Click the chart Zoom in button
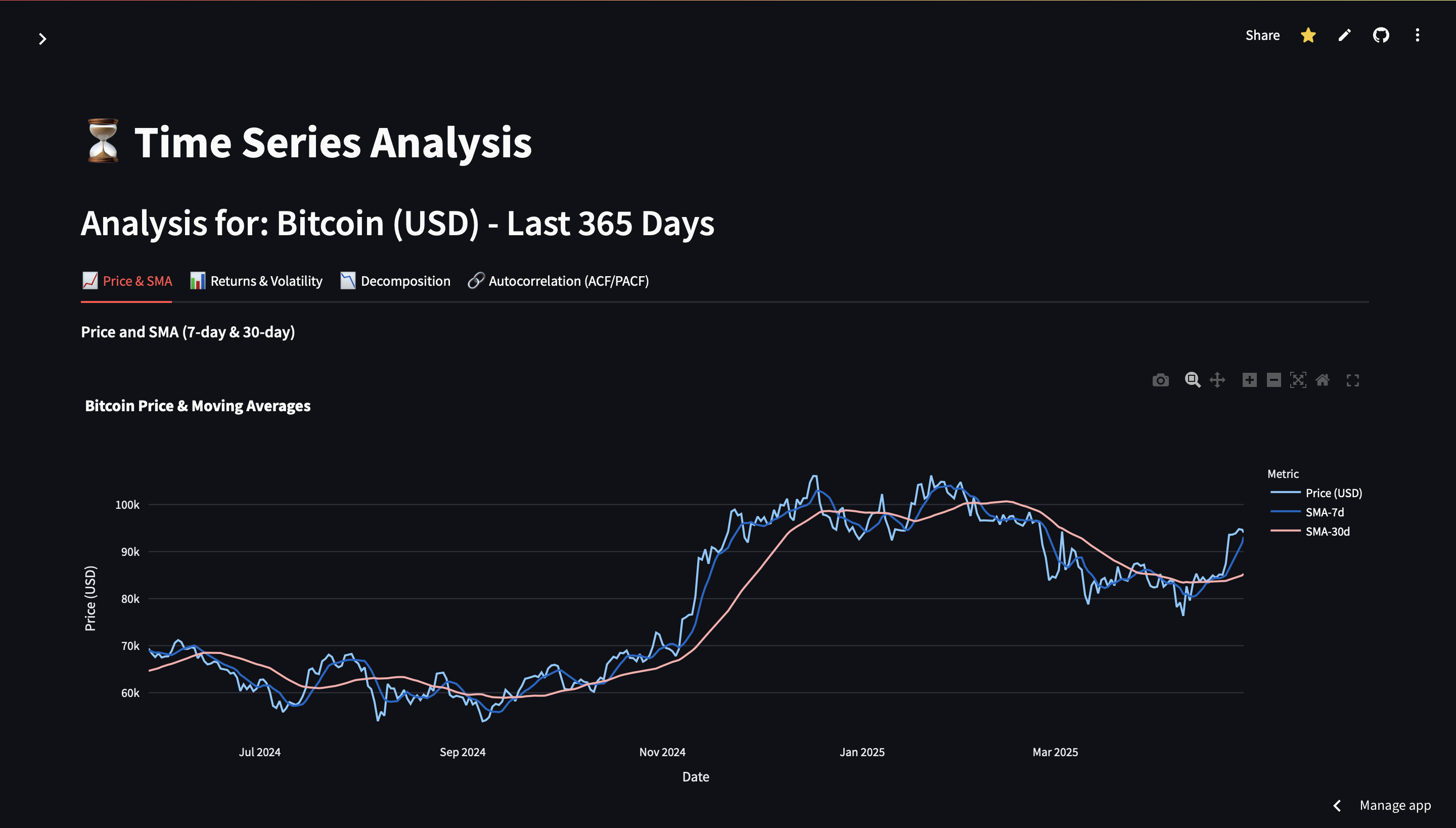 coord(1249,380)
